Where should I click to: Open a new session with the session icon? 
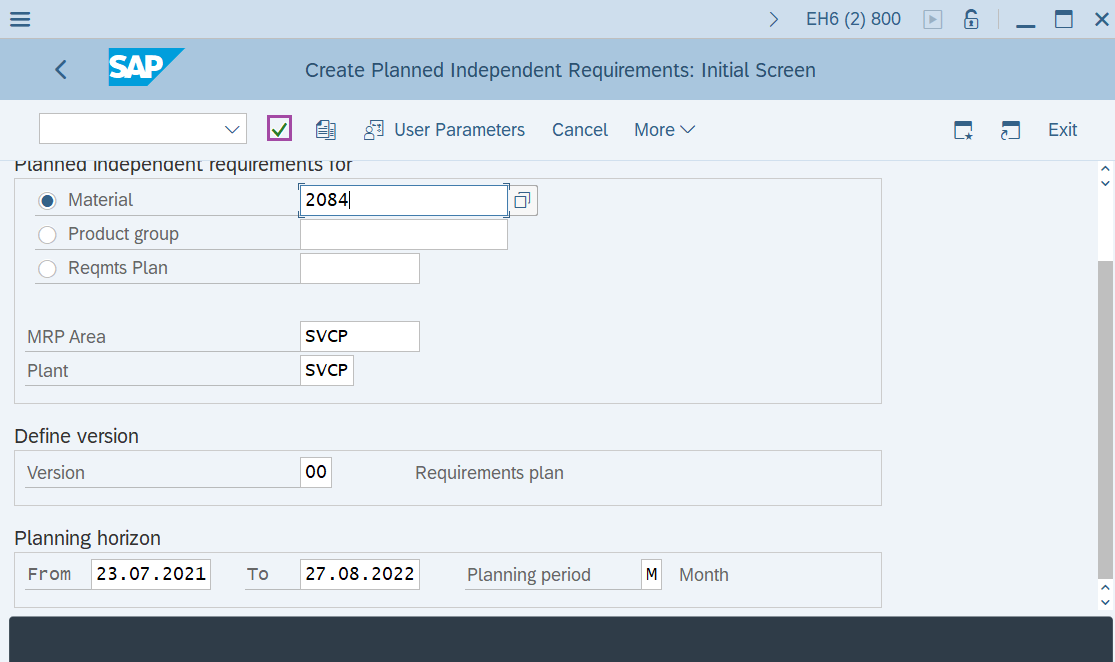[1010, 129]
